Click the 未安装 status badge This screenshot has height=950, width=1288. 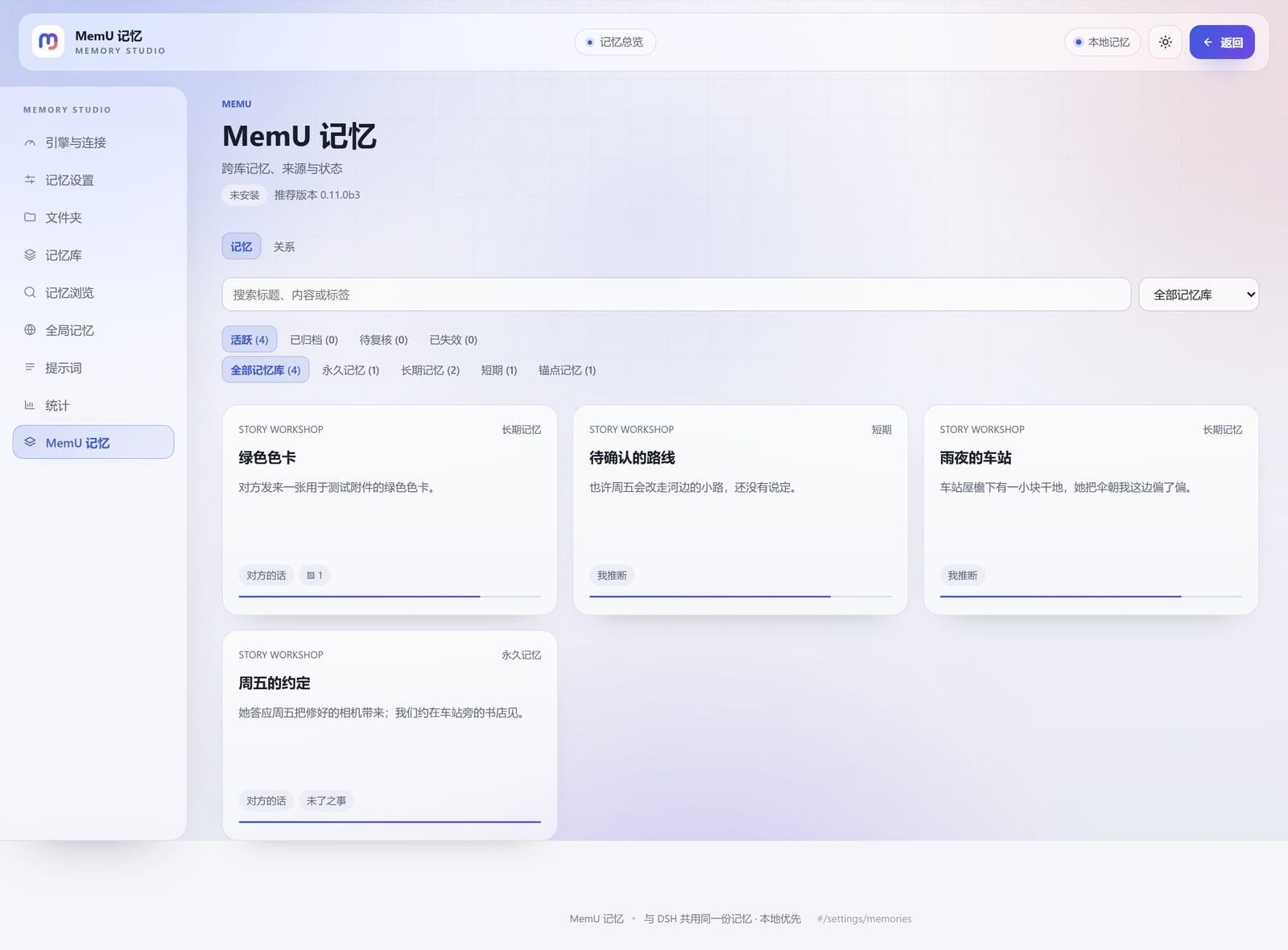[x=245, y=195]
